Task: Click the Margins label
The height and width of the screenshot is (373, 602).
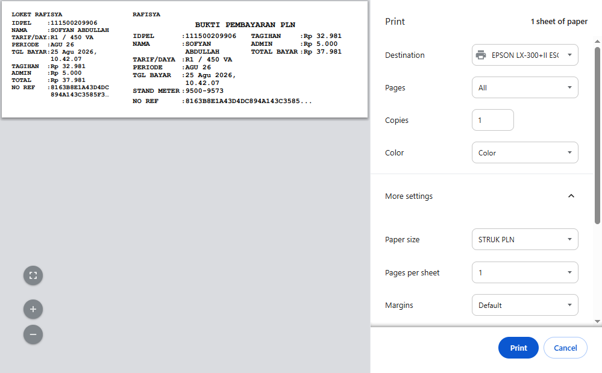Action: tap(399, 305)
